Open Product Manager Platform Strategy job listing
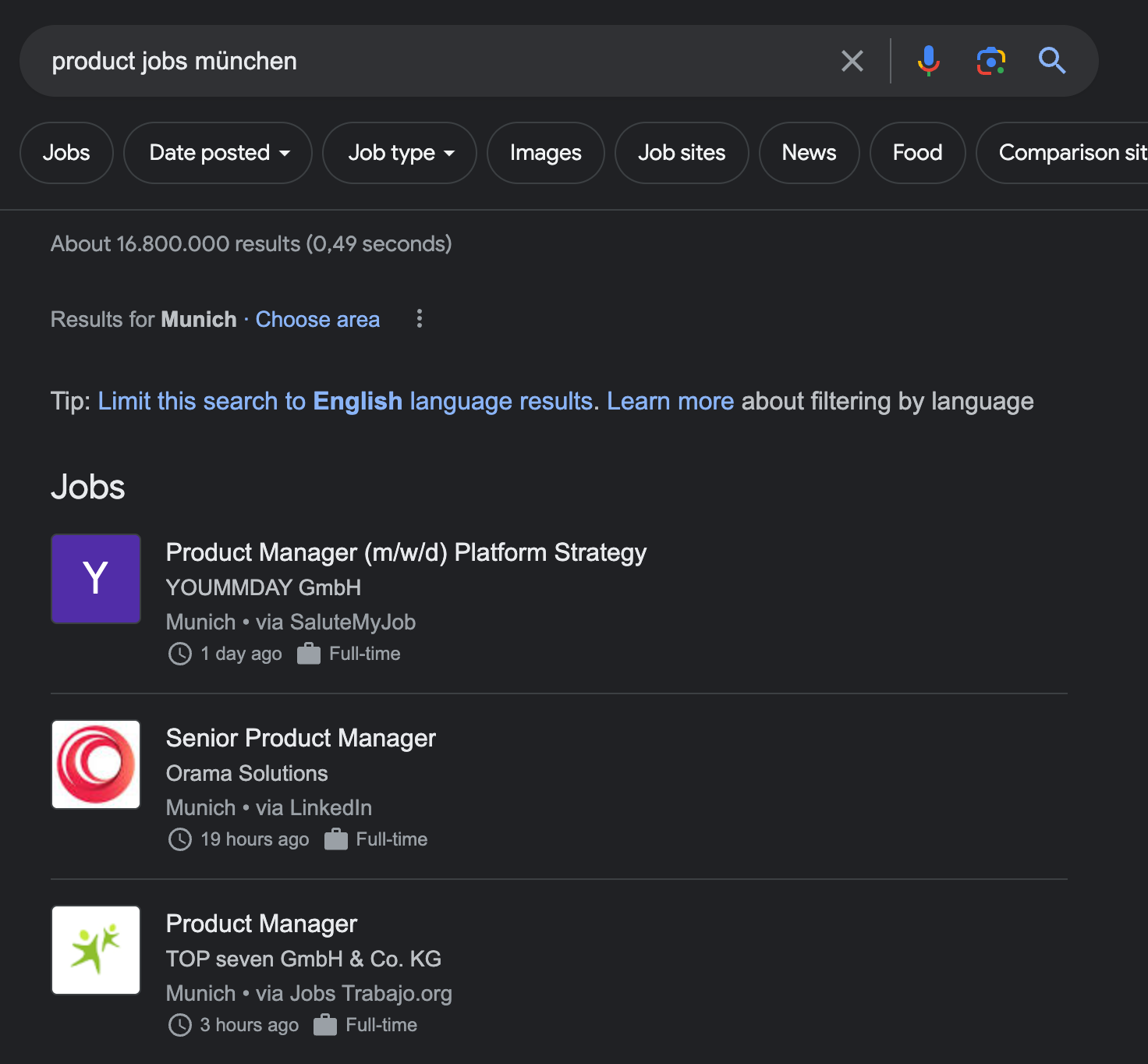This screenshot has height=1064, width=1148. point(406,552)
